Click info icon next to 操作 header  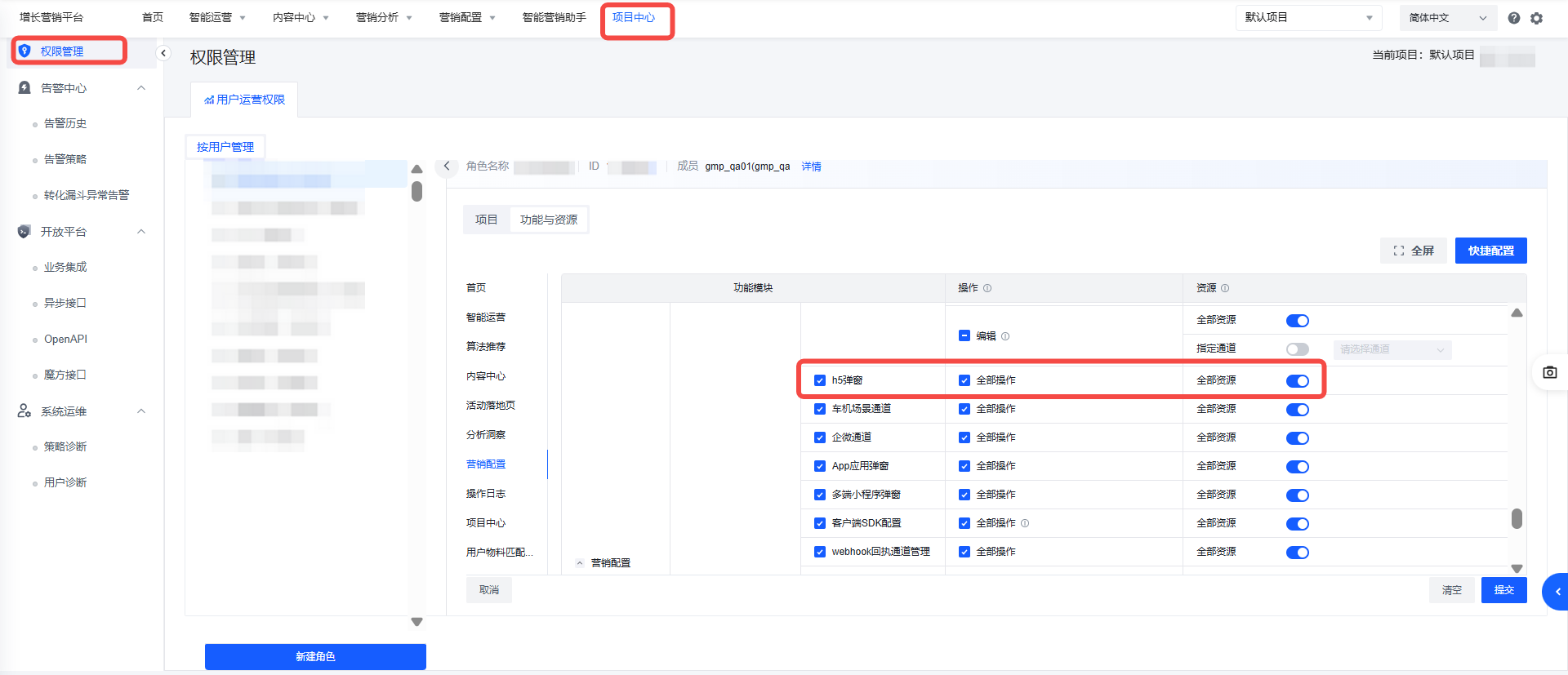tap(987, 288)
